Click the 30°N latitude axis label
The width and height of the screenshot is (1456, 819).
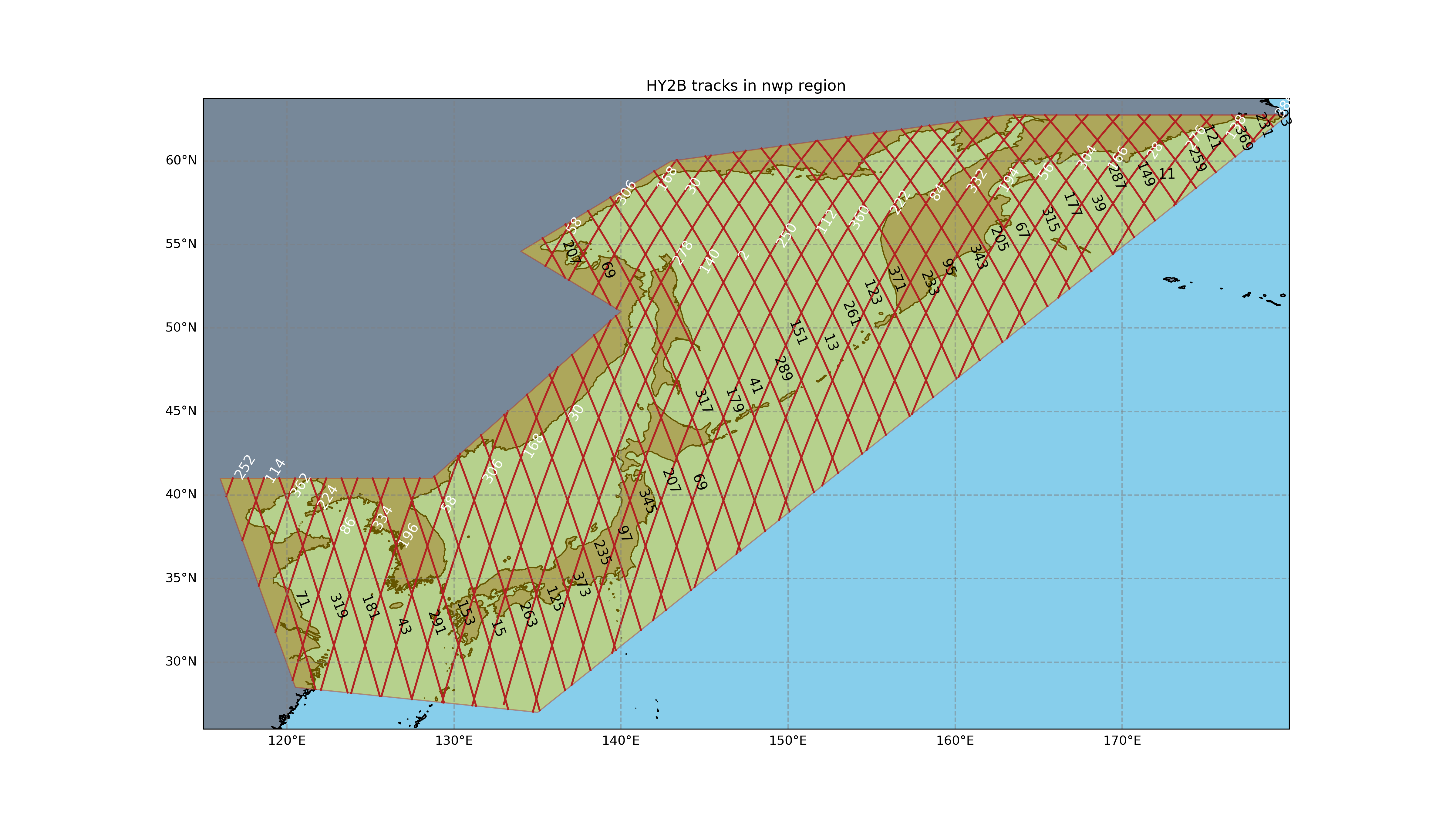click(181, 661)
